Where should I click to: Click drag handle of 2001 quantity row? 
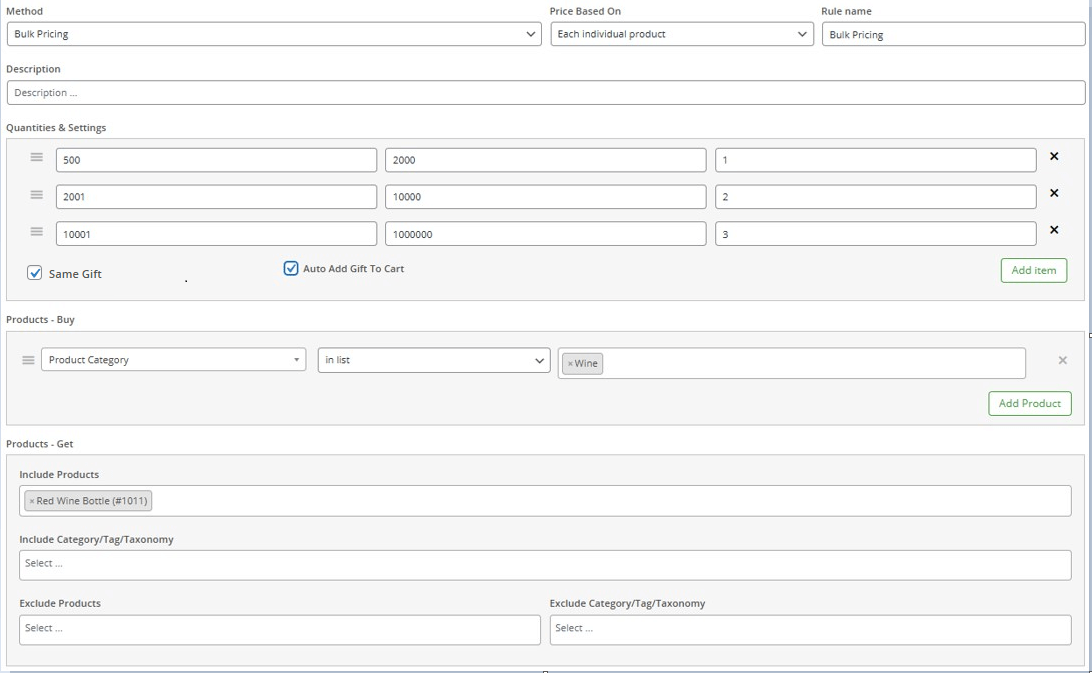(x=36, y=195)
